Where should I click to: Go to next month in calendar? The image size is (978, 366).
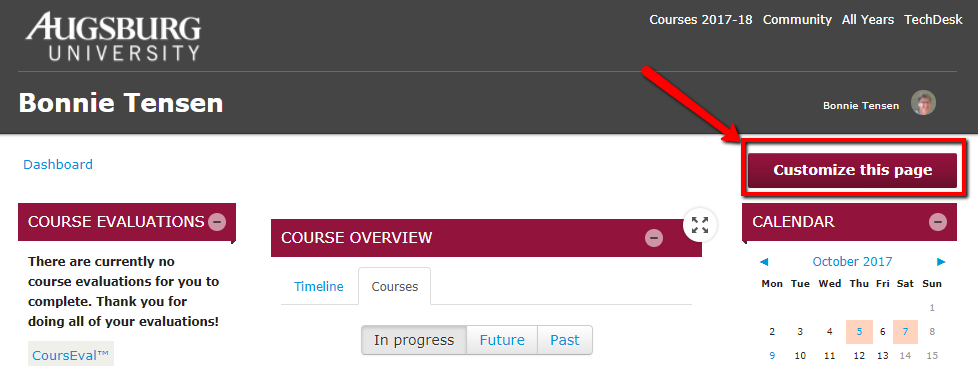941,262
